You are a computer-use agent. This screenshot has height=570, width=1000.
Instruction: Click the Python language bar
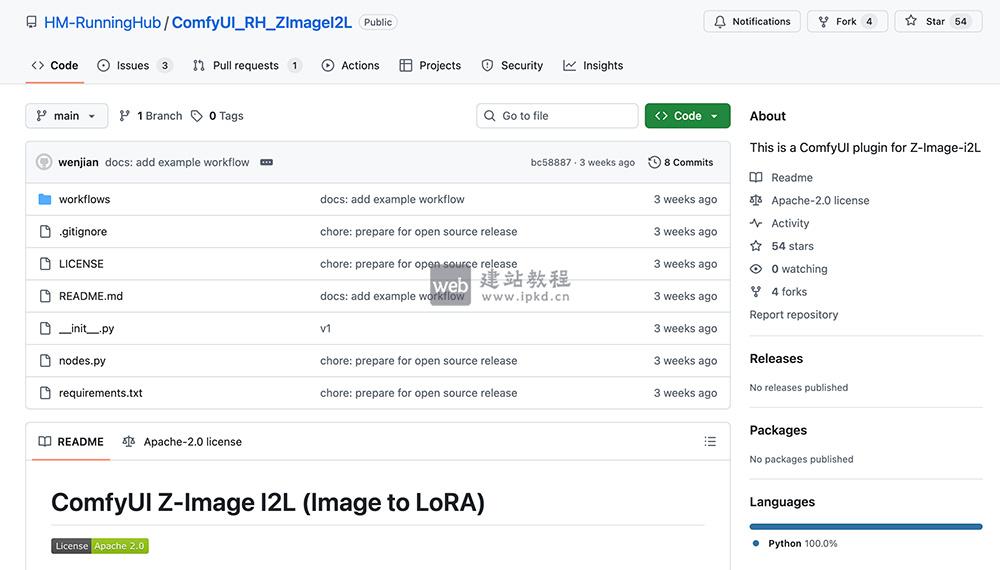[x=866, y=527]
